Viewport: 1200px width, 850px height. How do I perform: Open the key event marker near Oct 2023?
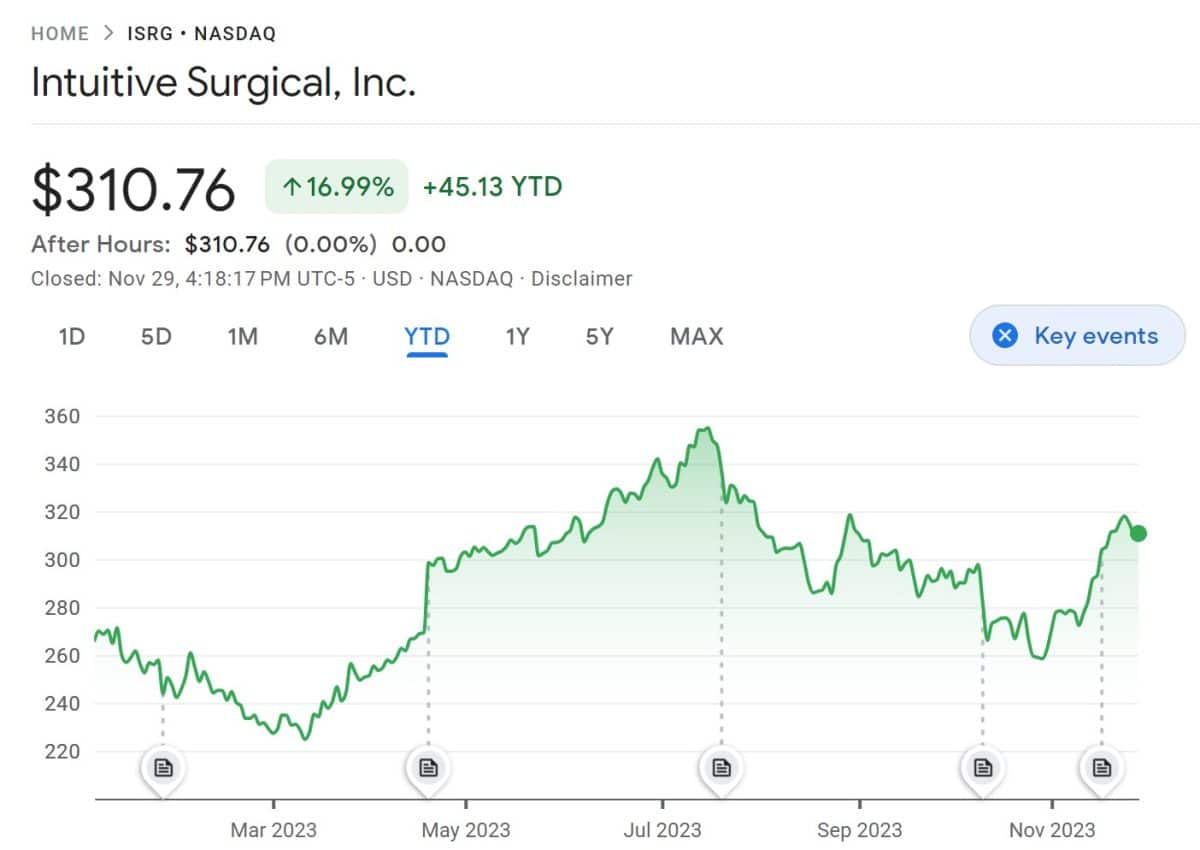[982, 767]
